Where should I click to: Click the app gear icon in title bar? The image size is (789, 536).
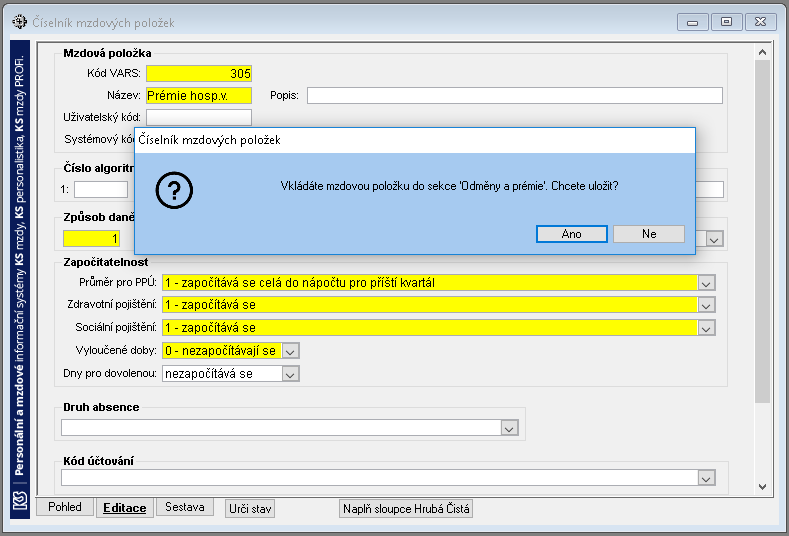pyautogui.click(x=20, y=22)
